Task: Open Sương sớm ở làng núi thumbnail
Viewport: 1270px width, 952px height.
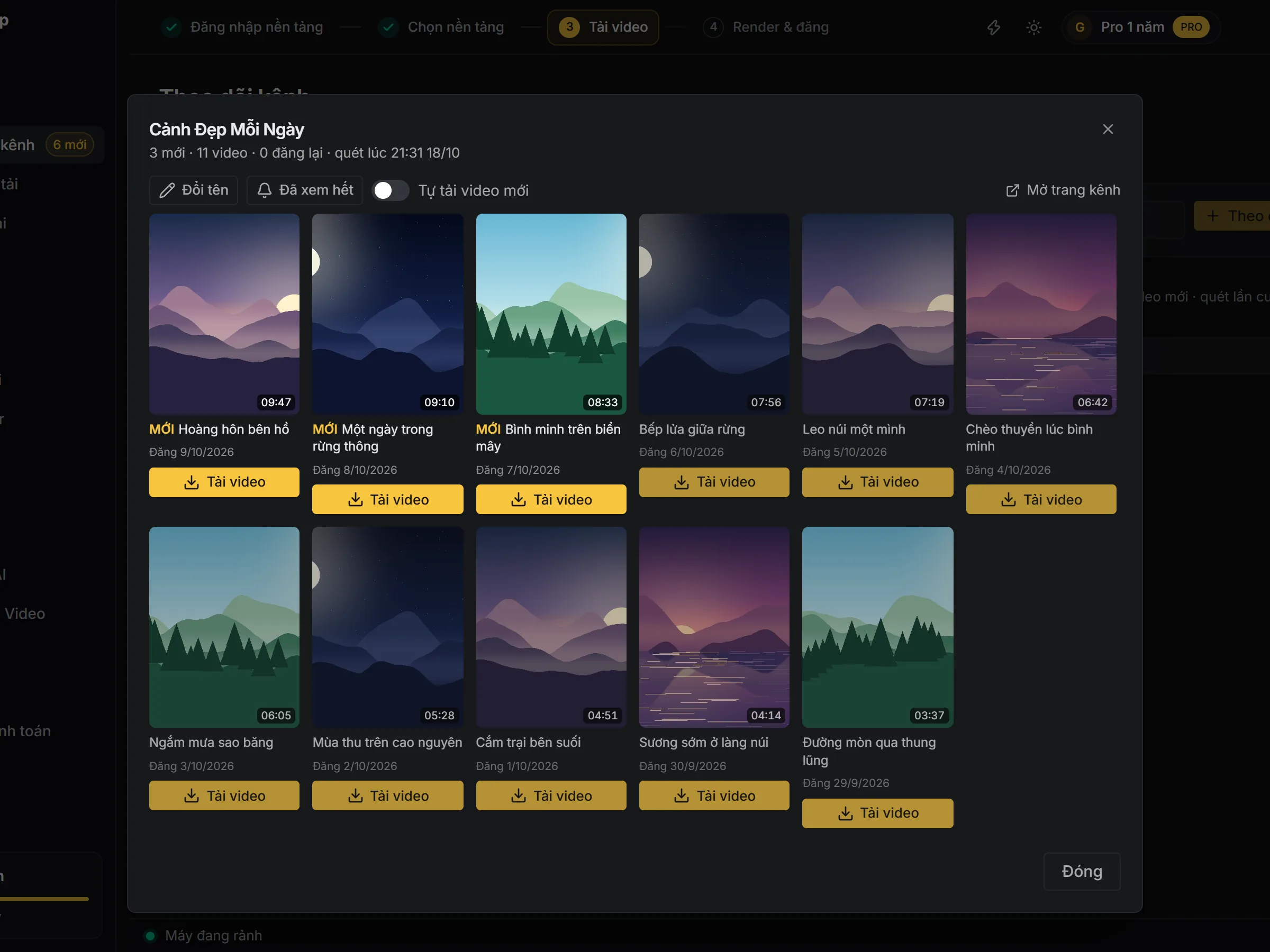Action: [714, 627]
